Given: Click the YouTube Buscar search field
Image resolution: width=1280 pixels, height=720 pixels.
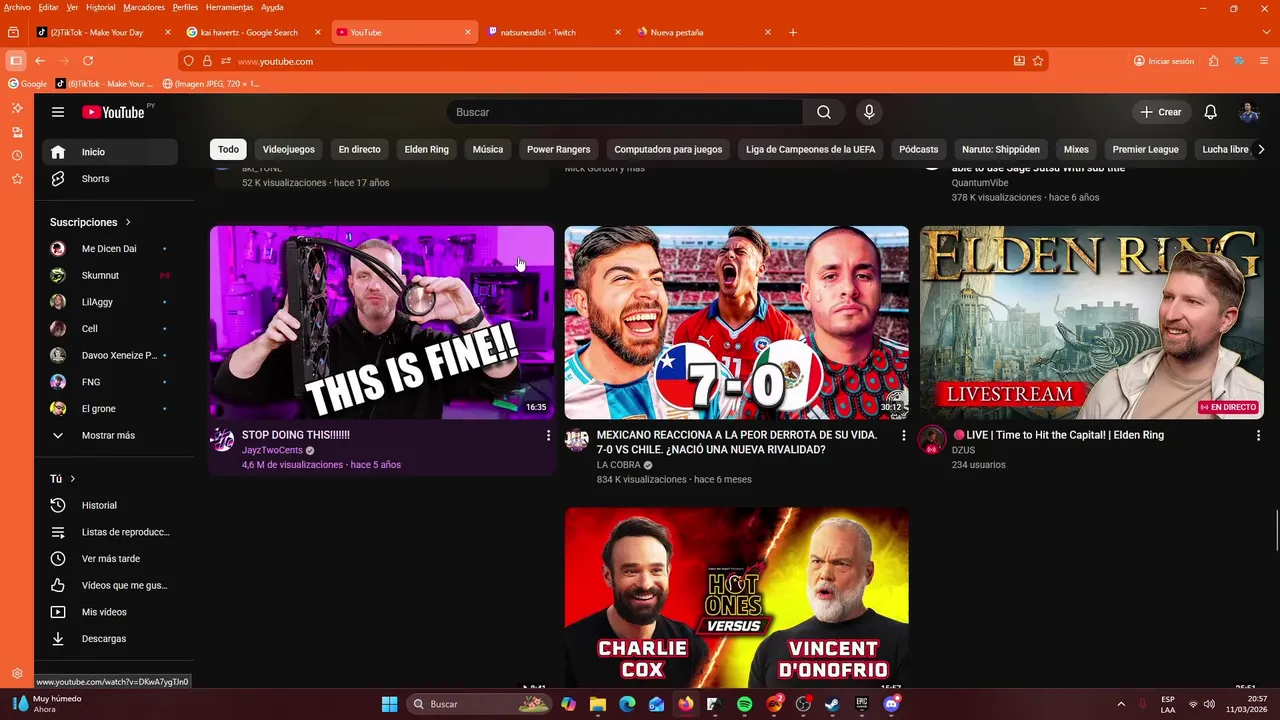Looking at the screenshot, I should (x=624, y=112).
